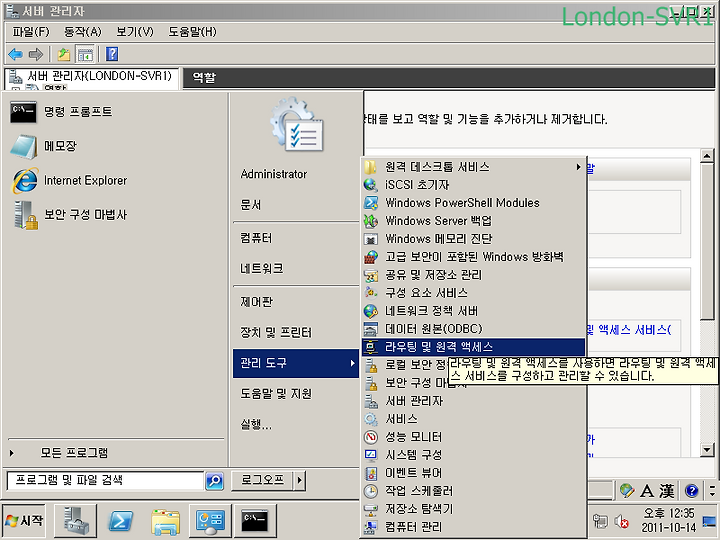The height and width of the screenshot is (540, 720).
Task: Open PowerShell taskbar icon
Action: 120,521
